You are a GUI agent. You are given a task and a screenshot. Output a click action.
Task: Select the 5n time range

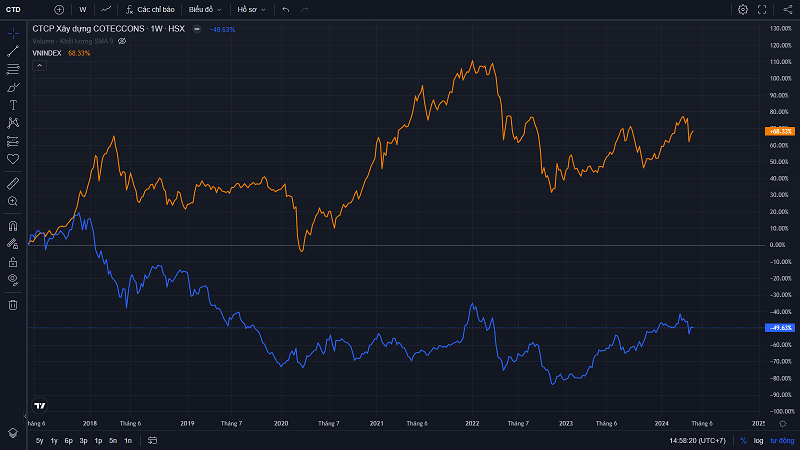(113, 440)
